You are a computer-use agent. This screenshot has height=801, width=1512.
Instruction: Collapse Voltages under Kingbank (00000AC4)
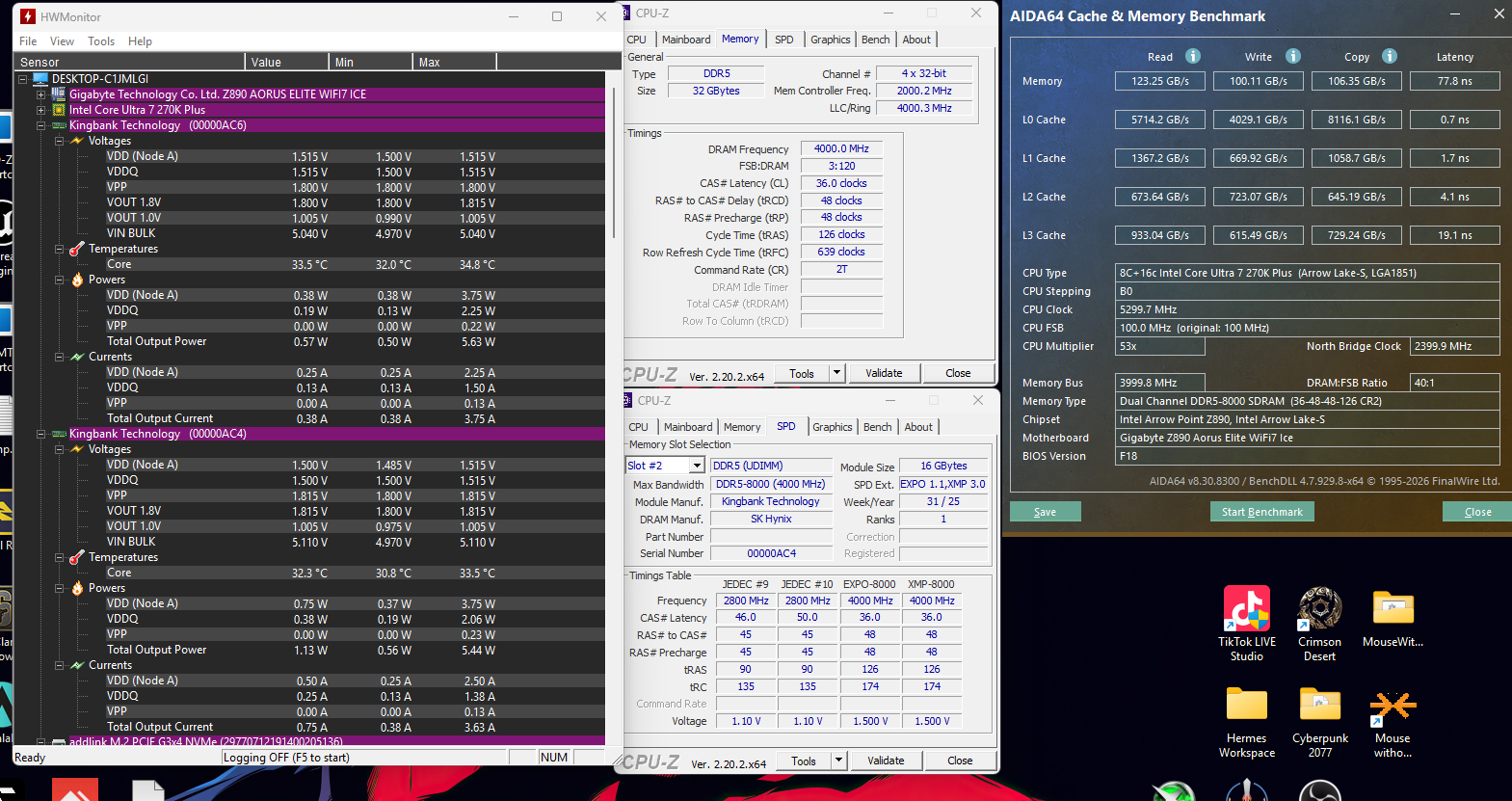(59, 449)
